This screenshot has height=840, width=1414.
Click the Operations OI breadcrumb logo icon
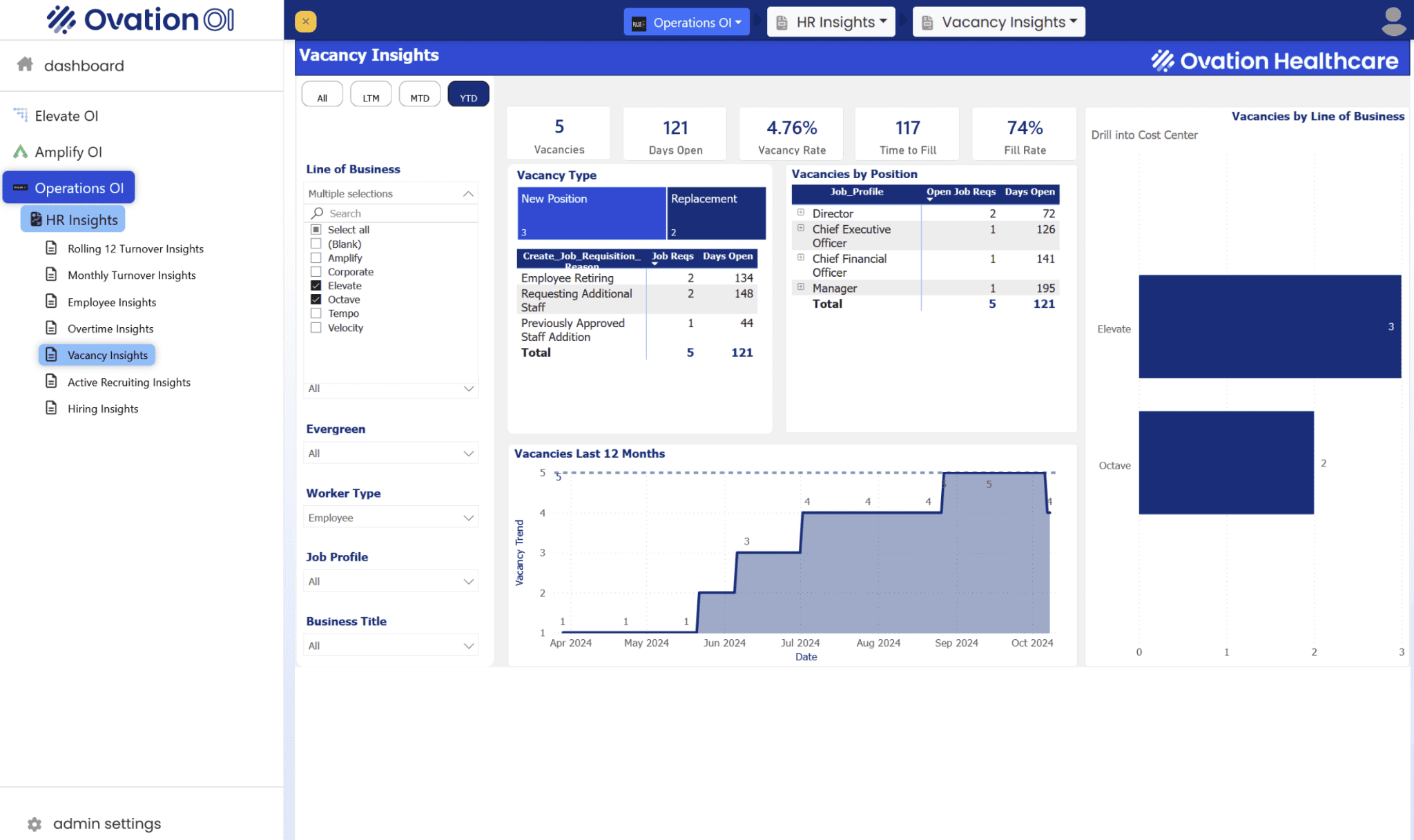tap(639, 23)
